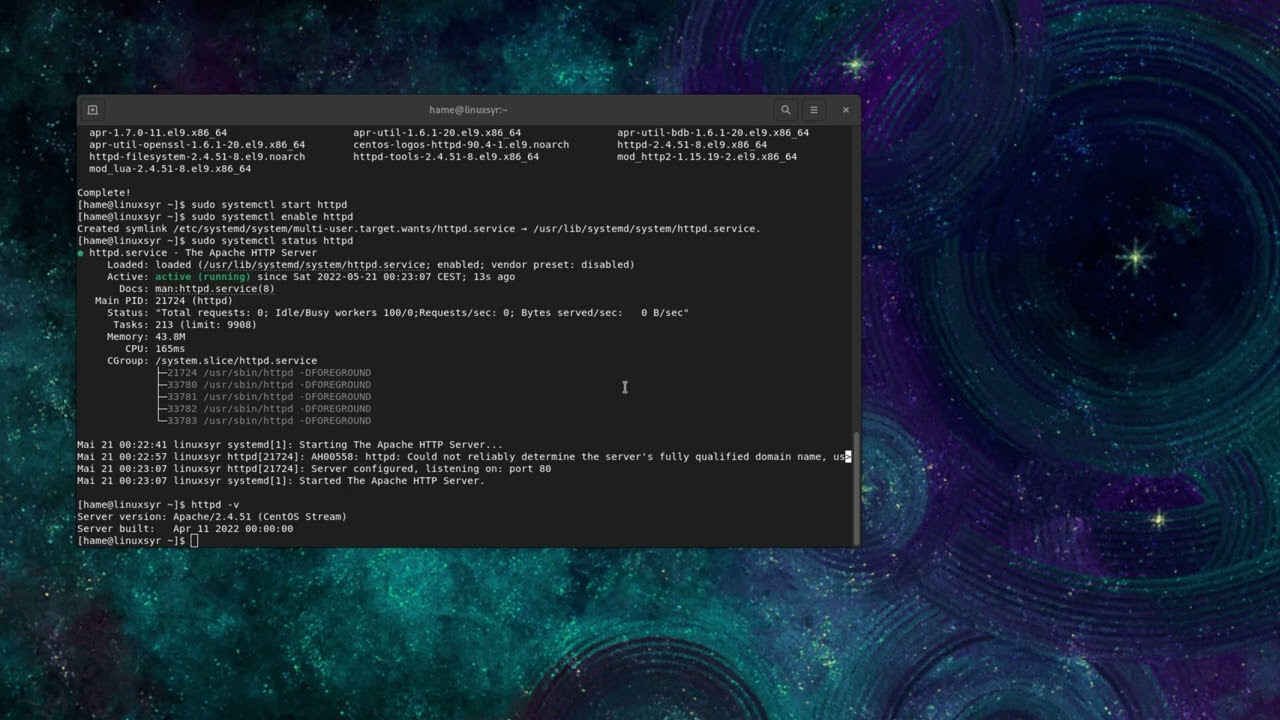Click process line 33781 /usr/sbin/httpd
This screenshot has height=720, width=1280.
264,397
